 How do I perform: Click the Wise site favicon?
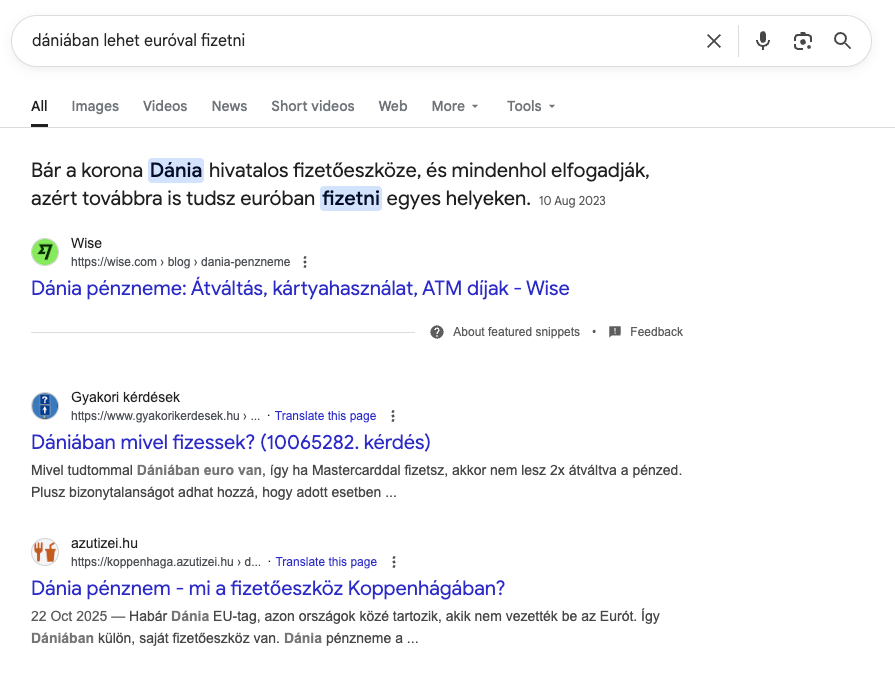(45, 252)
